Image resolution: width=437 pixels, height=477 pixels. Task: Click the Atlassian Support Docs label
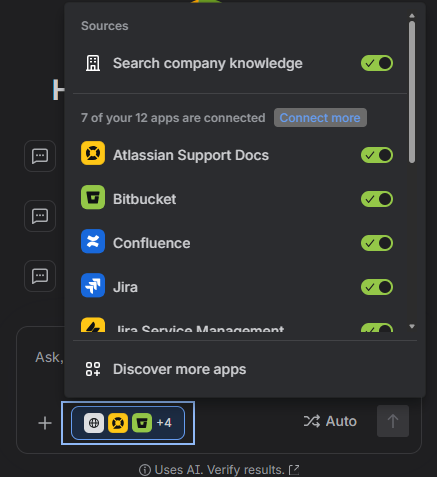coord(191,155)
